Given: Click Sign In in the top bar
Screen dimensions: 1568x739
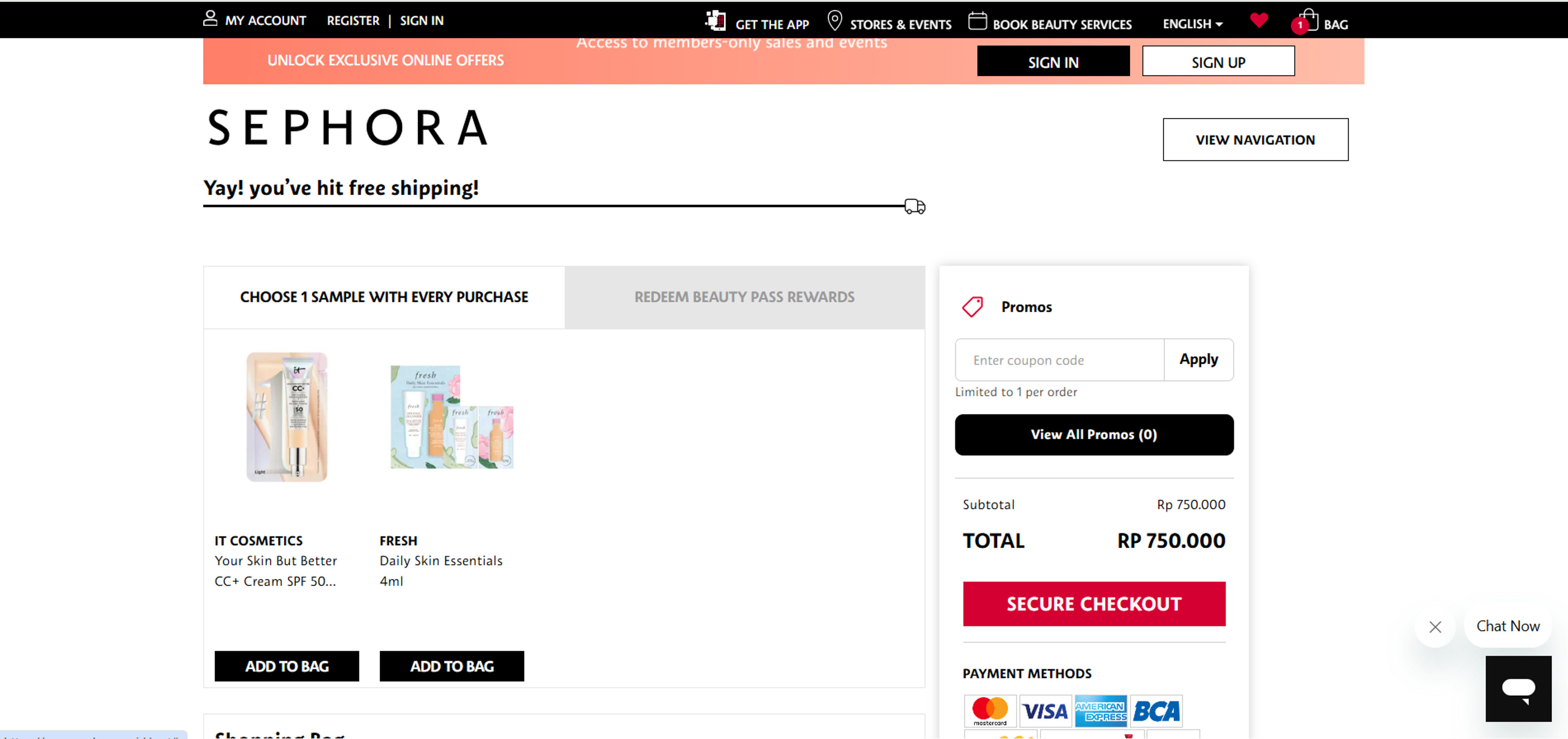Looking at the screenshot, I should [421, 21].
